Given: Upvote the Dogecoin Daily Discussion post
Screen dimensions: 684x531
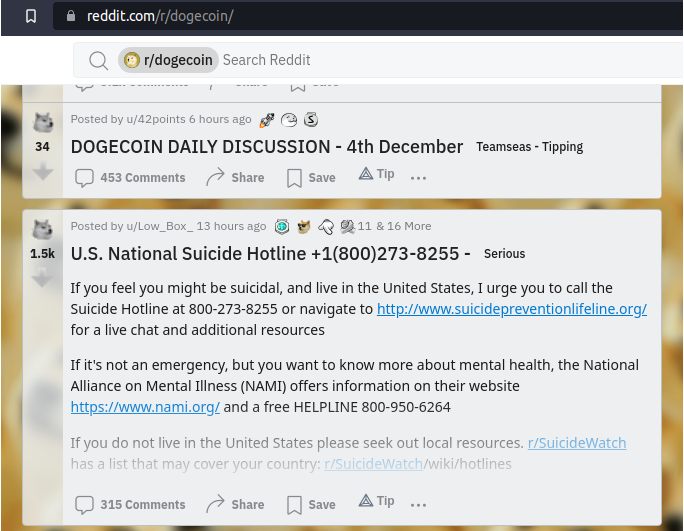Looking at the screenshot, I should [x=43, y=122].
